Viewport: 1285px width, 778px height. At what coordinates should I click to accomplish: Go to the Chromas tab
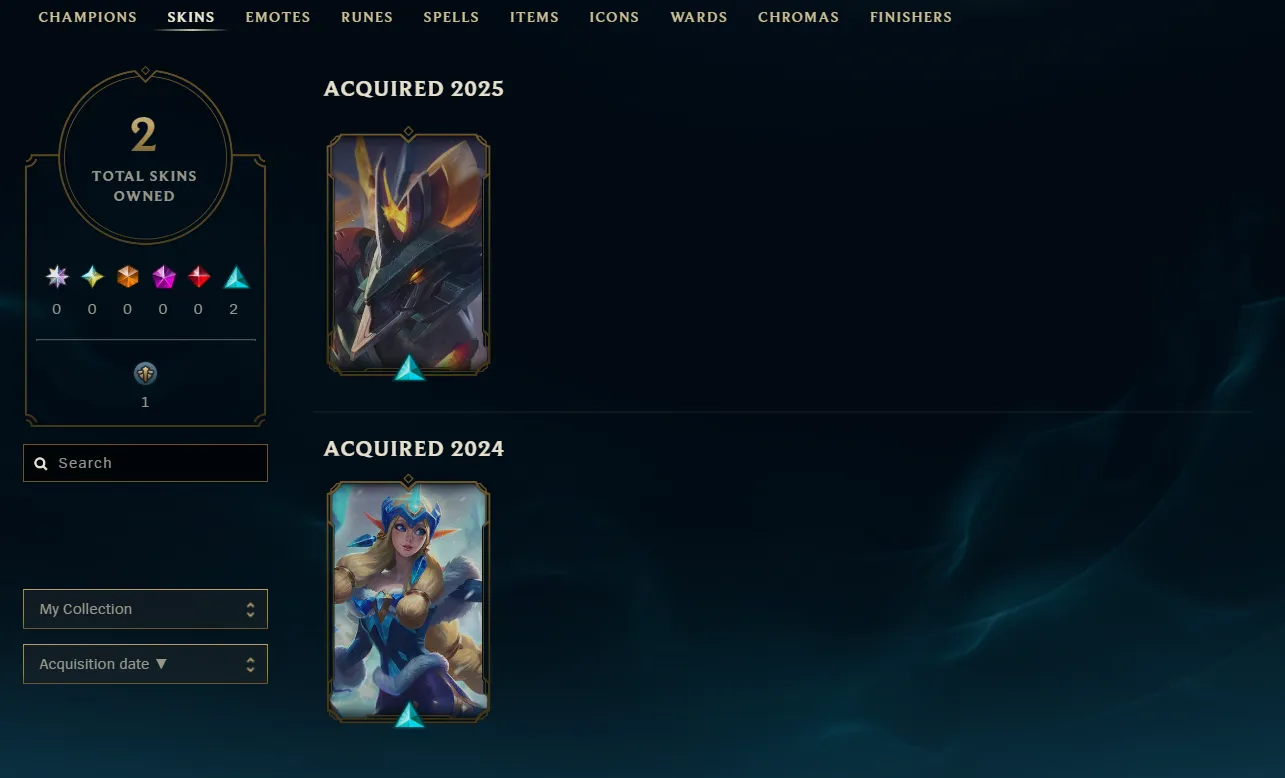click(x=798, y=17)
